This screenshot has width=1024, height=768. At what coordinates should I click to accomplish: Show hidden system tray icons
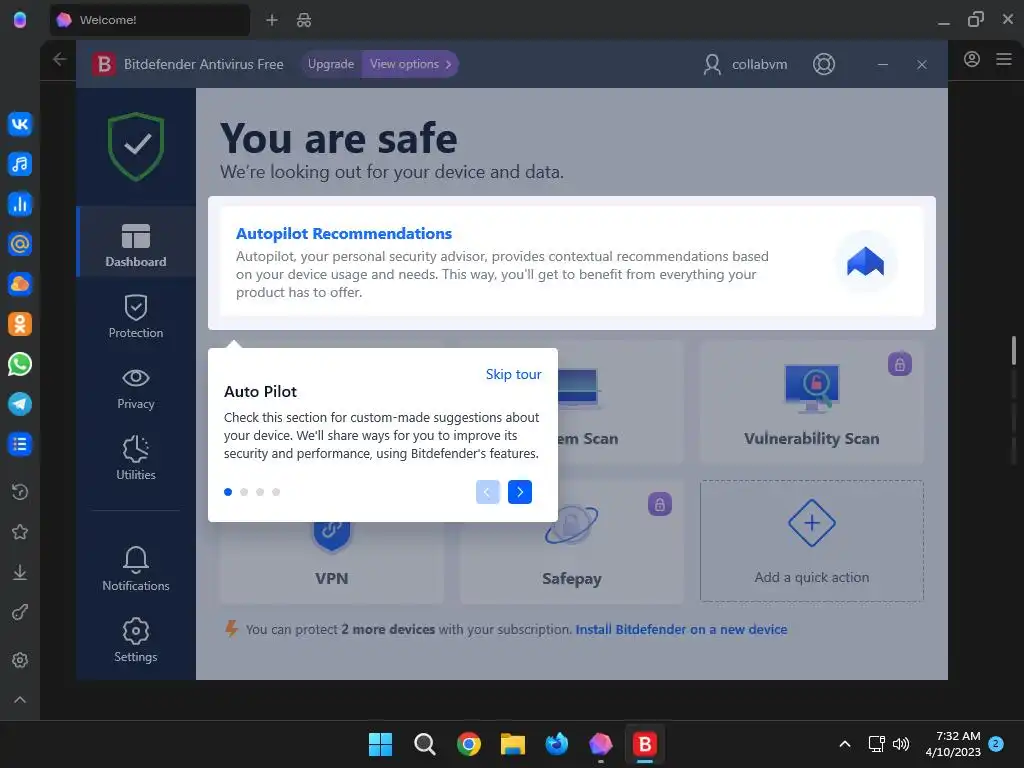point(844,744)
